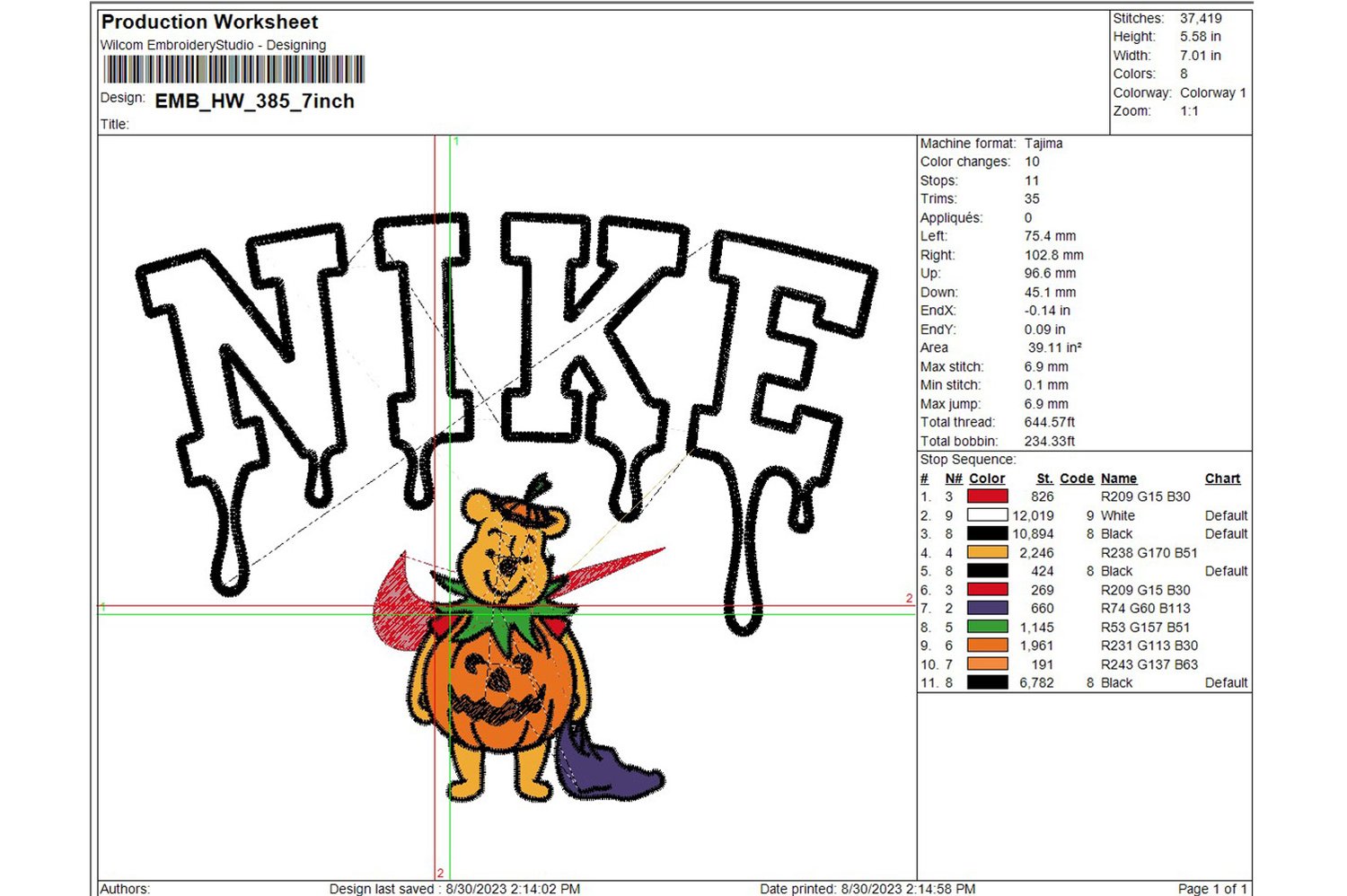Viewport: 1347px width, 896px height.
Task: Click the thread name "White"
Action: tap(1118, 515)
